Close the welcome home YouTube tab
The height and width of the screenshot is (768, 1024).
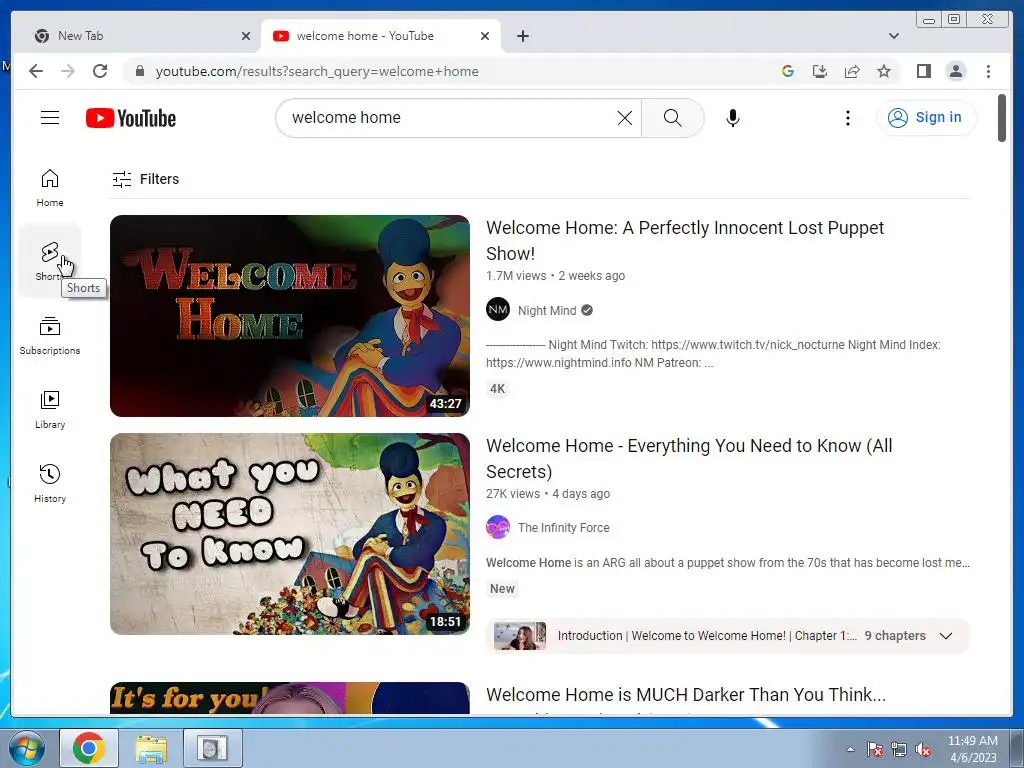(x=485, y=36)
